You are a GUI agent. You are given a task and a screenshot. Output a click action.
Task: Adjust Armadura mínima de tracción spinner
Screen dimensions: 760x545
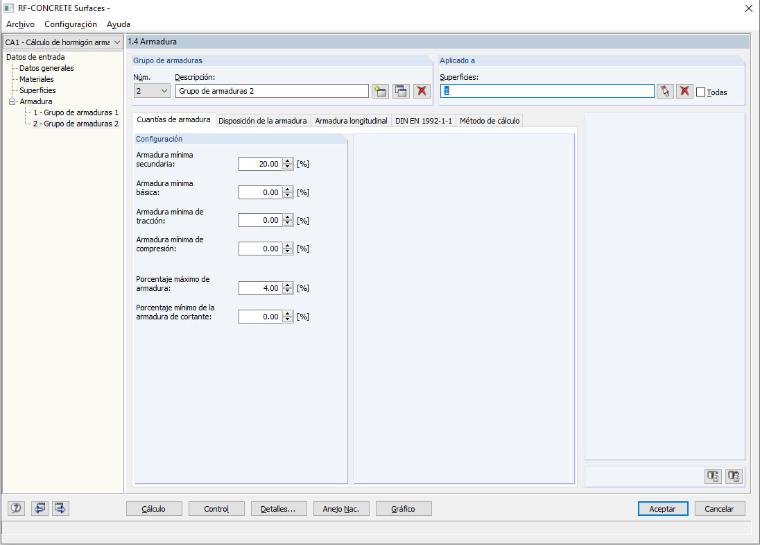[288, 221]
